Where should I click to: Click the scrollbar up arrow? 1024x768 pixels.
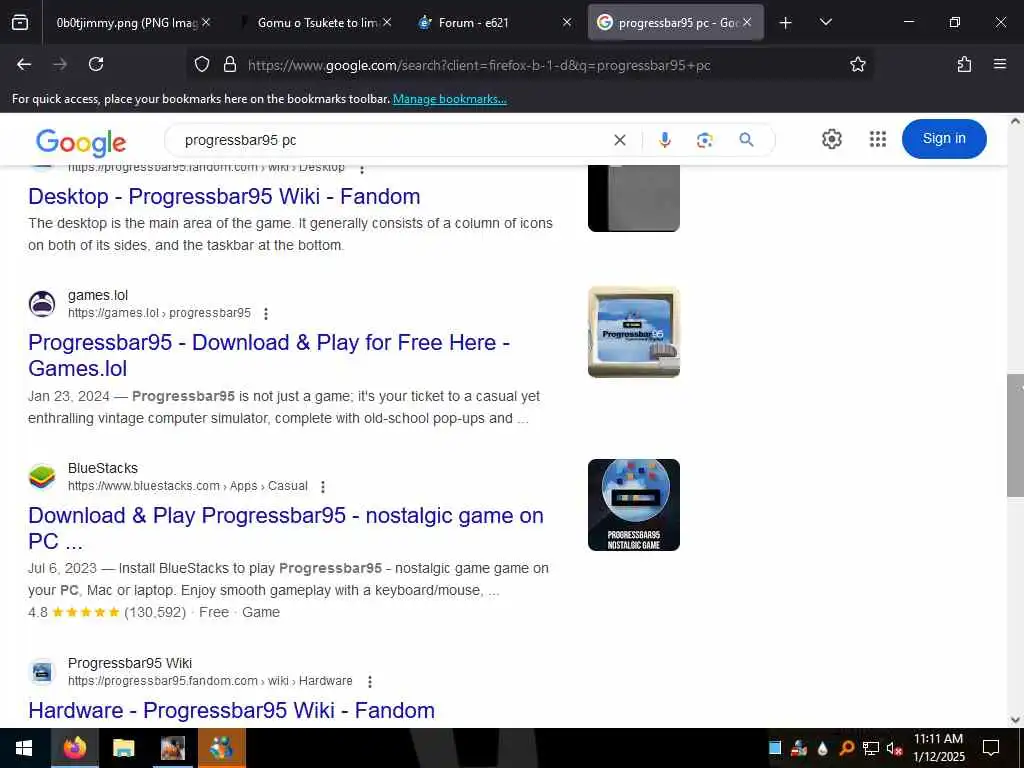pos(1015,121)
